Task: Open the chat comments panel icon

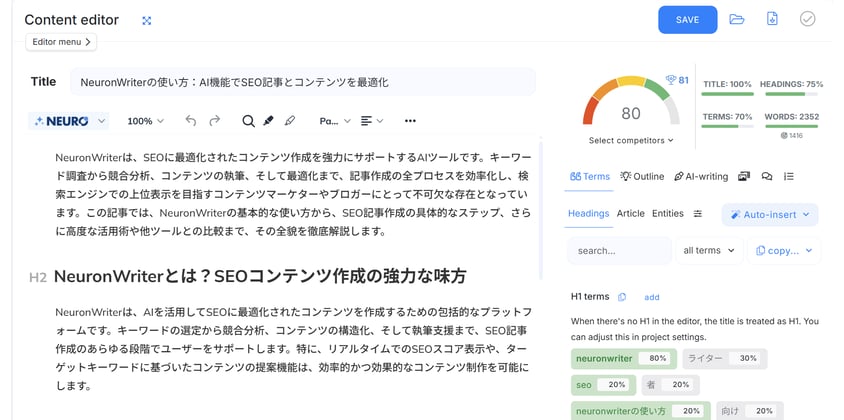Action: (x=767, y=176)
